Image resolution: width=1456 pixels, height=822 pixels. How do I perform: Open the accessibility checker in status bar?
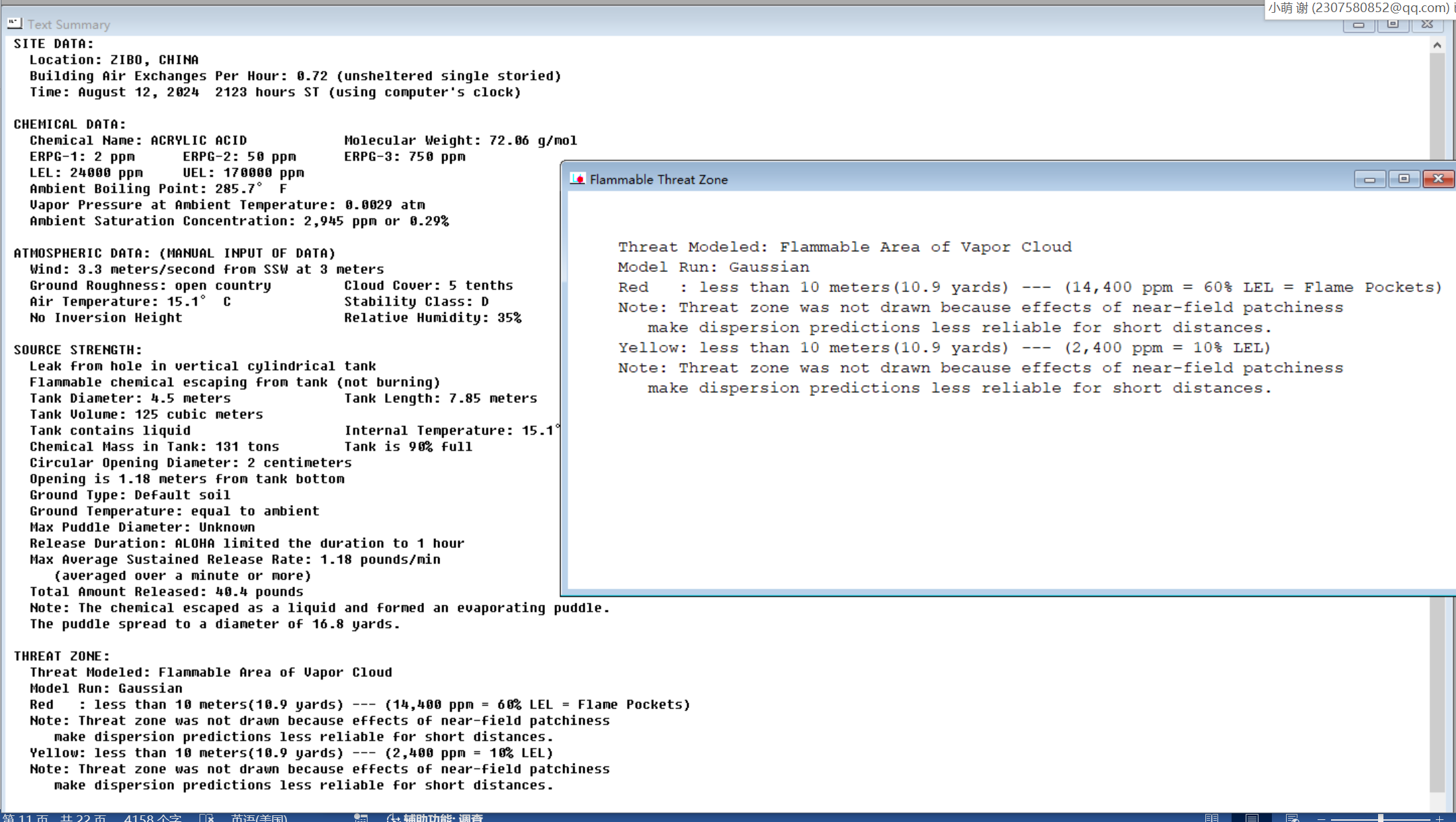pyautogui.click(x=435, y=817)
